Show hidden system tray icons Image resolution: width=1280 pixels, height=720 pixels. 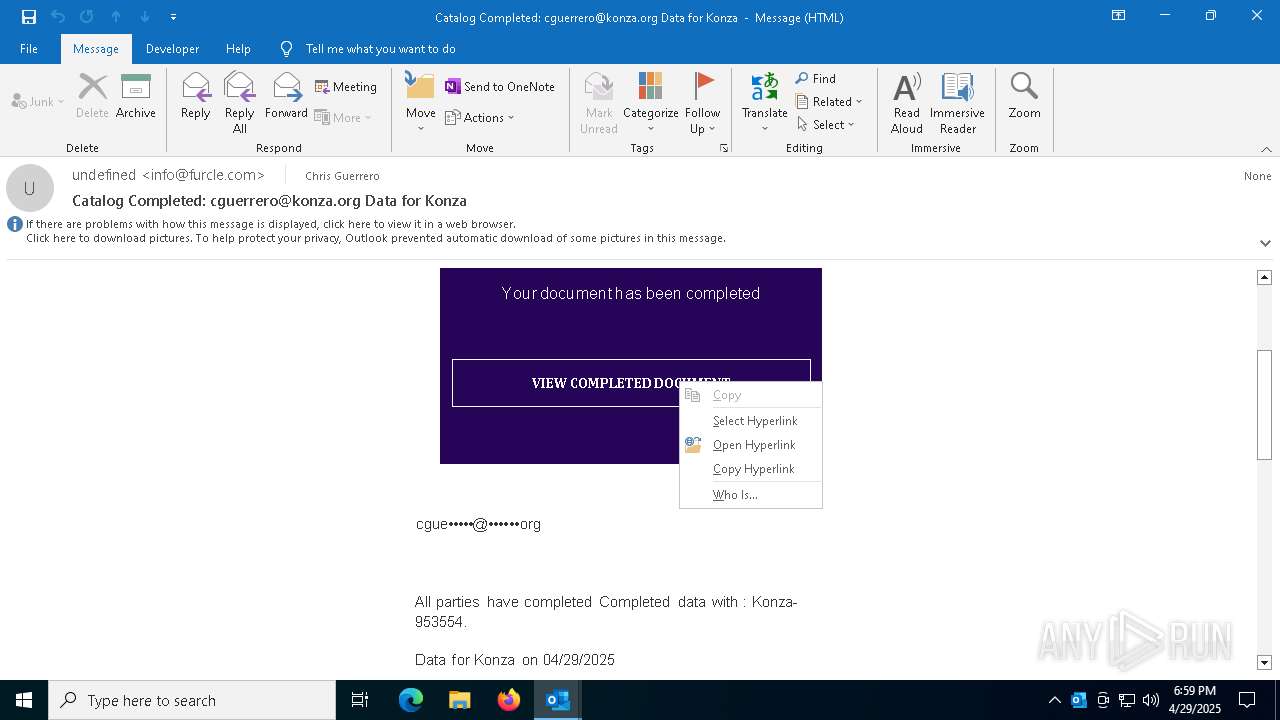click(1054, 700)
